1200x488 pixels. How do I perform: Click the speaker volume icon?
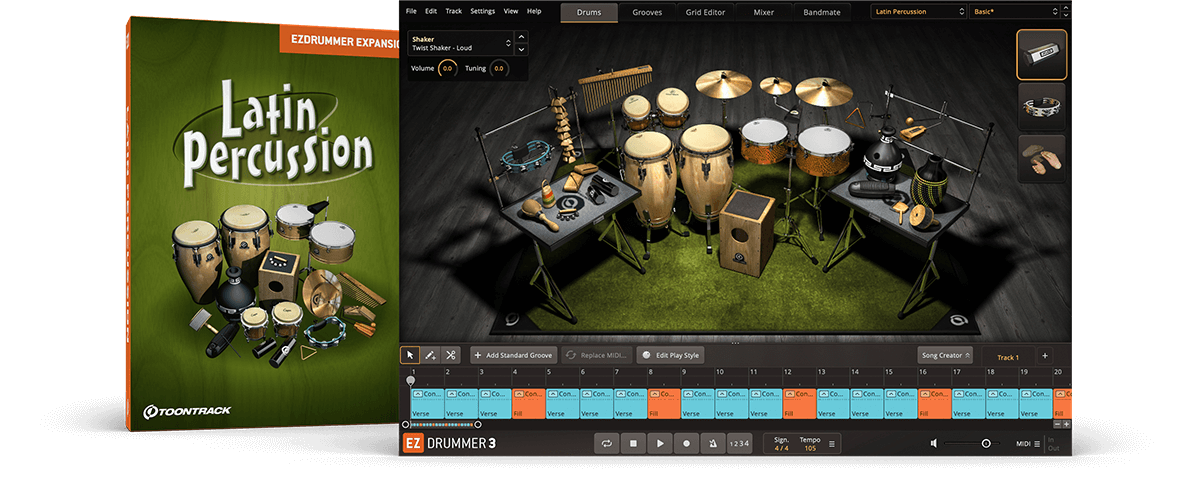coord(934,443)
